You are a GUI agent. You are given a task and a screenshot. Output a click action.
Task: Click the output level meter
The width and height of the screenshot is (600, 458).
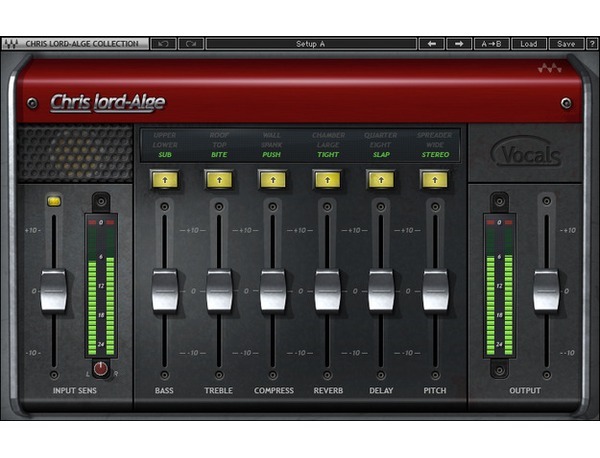pos(499,286)
